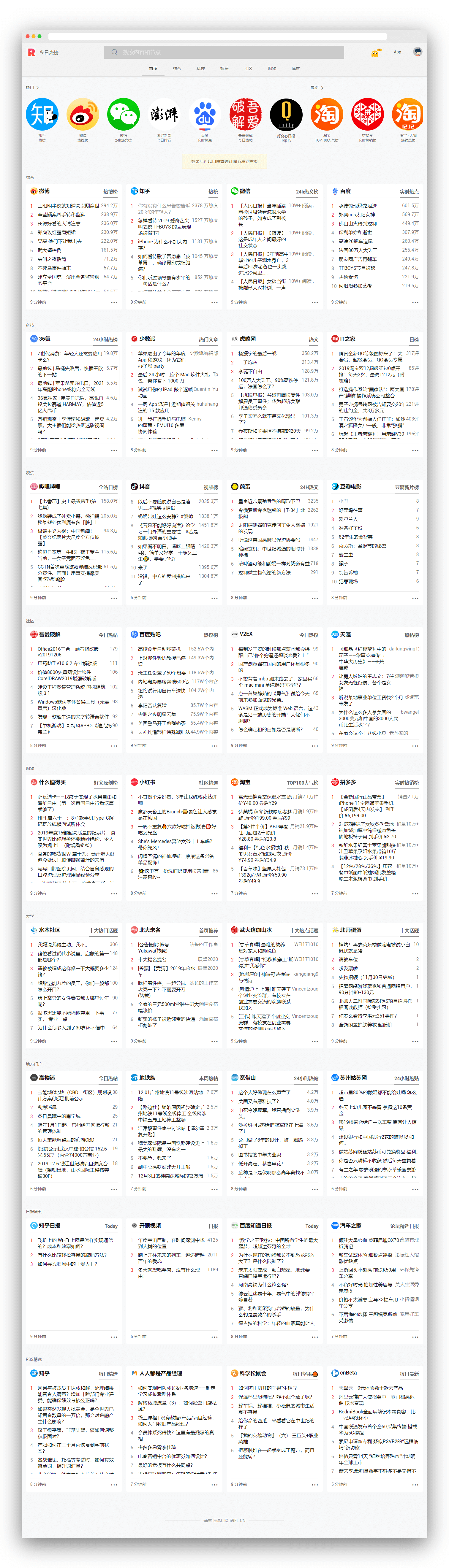The width and height of the screenshot is (449, 1568).
Task: Open the 拼多多实时热销榜 round icon
Action: (367, 114)
